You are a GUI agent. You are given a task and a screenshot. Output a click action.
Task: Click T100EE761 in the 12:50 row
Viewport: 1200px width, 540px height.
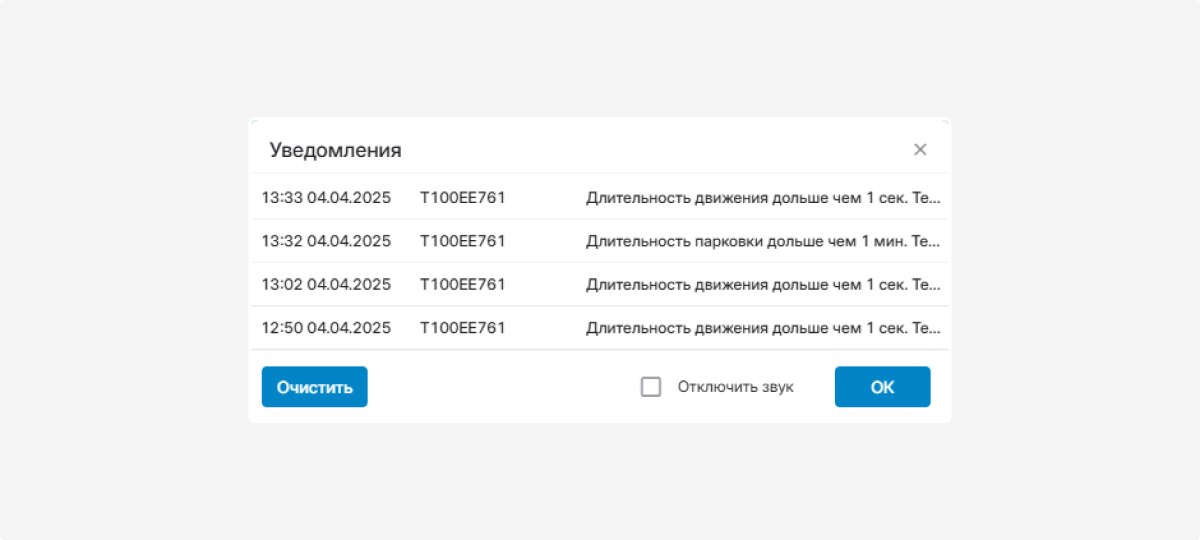462,327
